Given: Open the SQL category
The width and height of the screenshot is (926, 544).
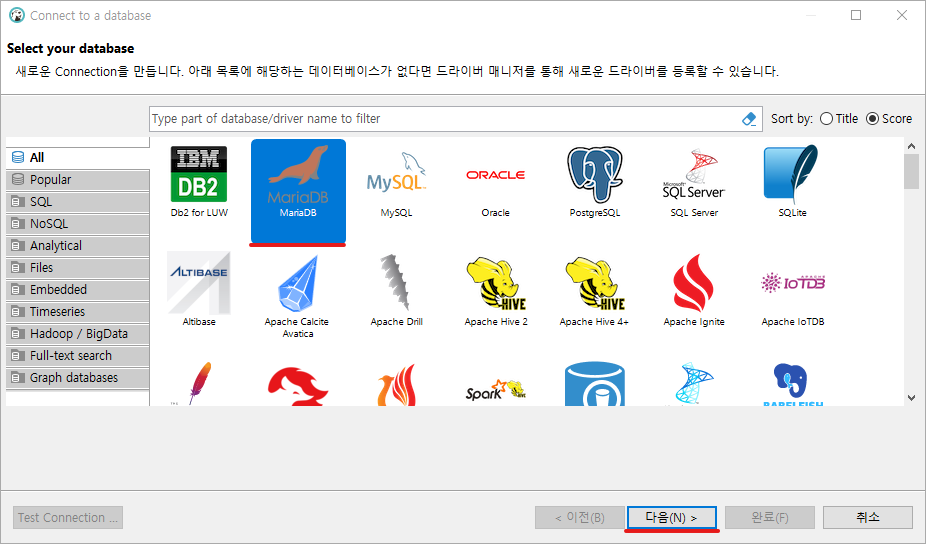Looking at the screenshot, I should pyautogui.click(x=77, y=201).
